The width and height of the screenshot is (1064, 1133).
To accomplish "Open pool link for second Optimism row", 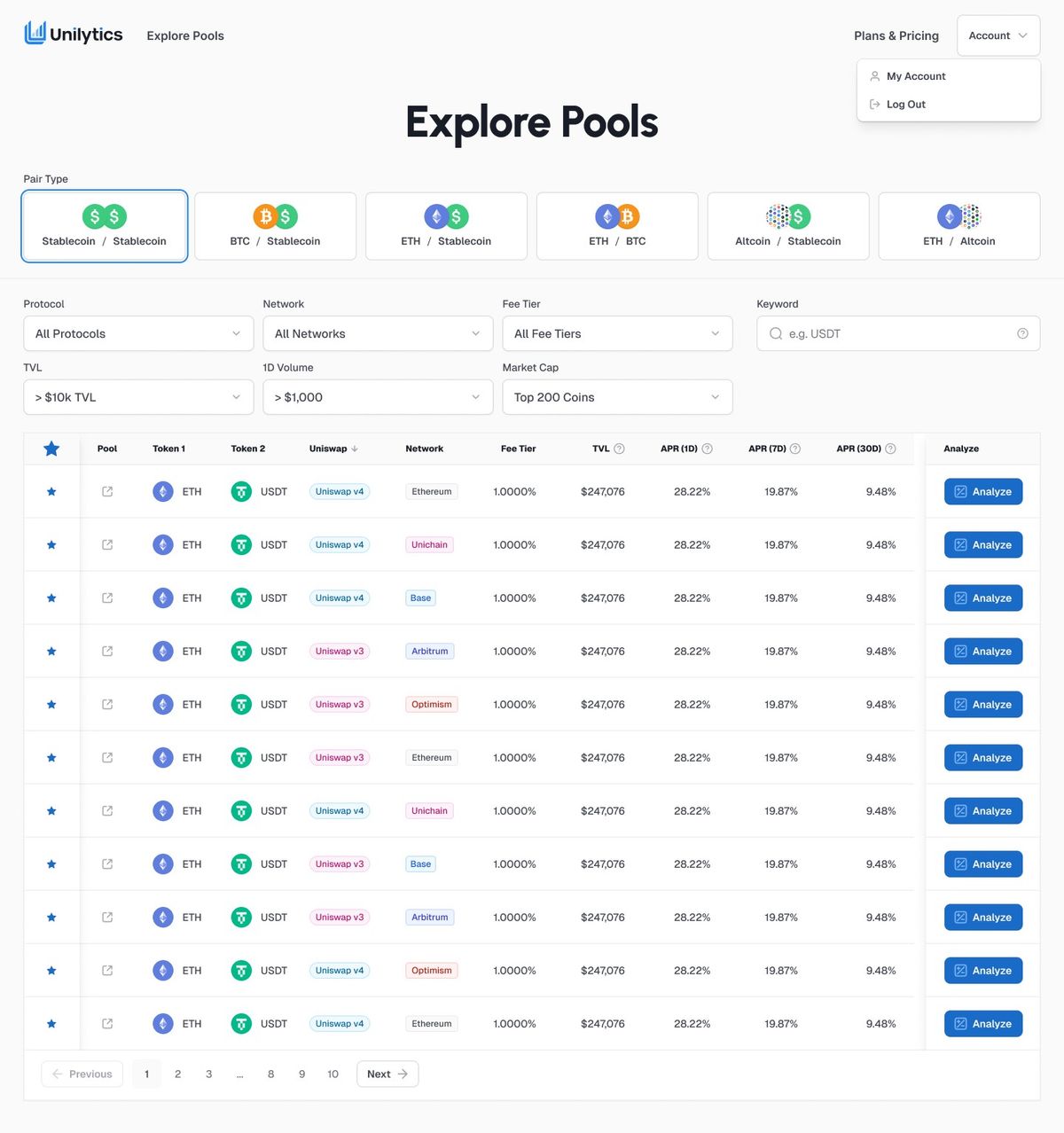I will coord(107,970).
